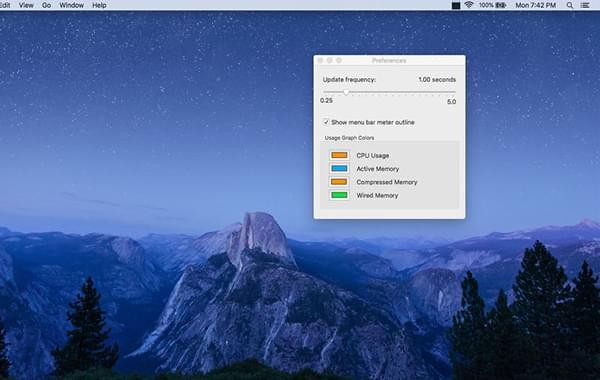The height and width of the screenshot is (380, 600).
Task: Open the Active Memory color well
Action: (339, 168)
